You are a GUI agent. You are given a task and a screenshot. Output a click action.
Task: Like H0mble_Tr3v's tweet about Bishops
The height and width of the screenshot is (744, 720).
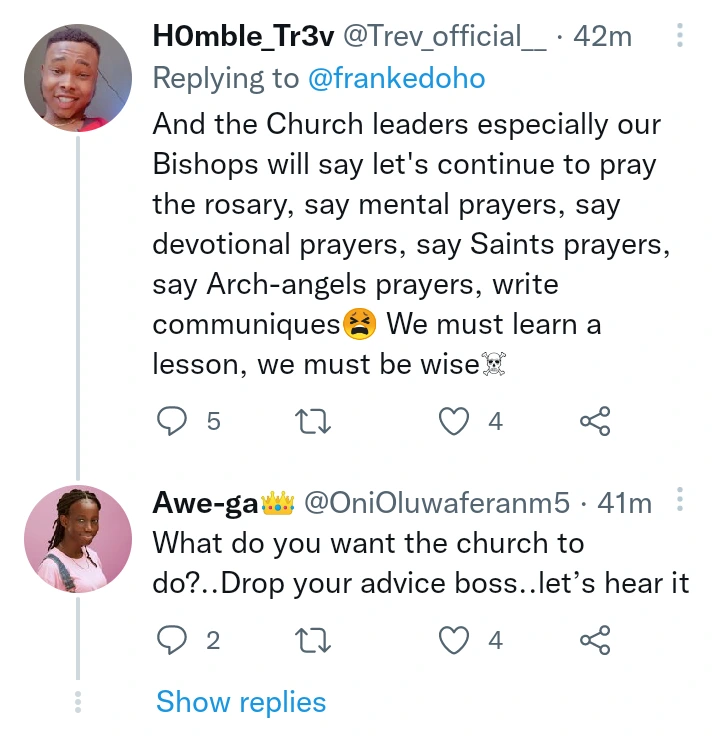455,422
